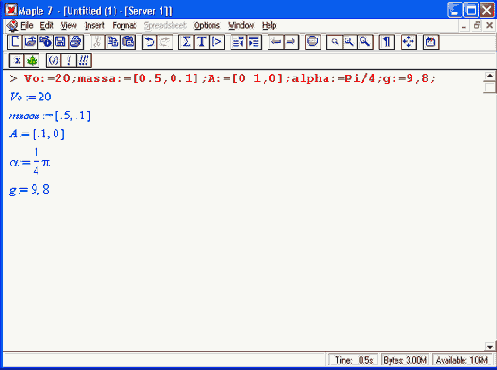This screenshot has width=497, height=370.
Task: Open an existing file via folder icon
Action: coord(30,42)
